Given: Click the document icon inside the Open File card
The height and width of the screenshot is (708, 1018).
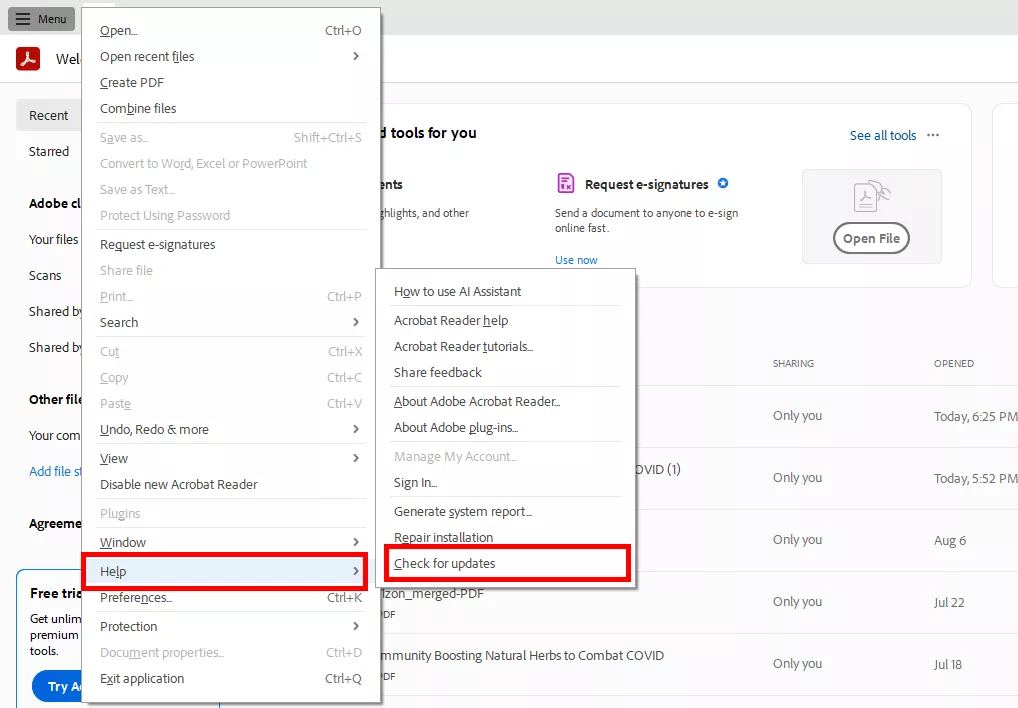Looking at the screenshot, I should pos(871,196).
